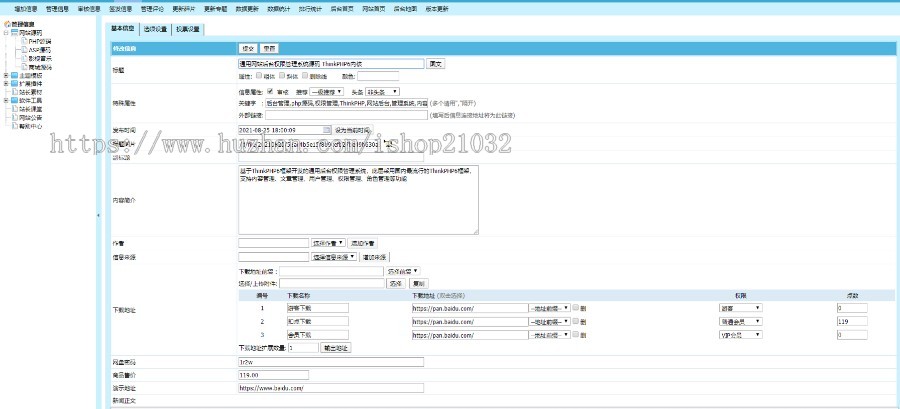
Task: Tick the 删 checkbox on download row 3
Action: click(576, 335)
